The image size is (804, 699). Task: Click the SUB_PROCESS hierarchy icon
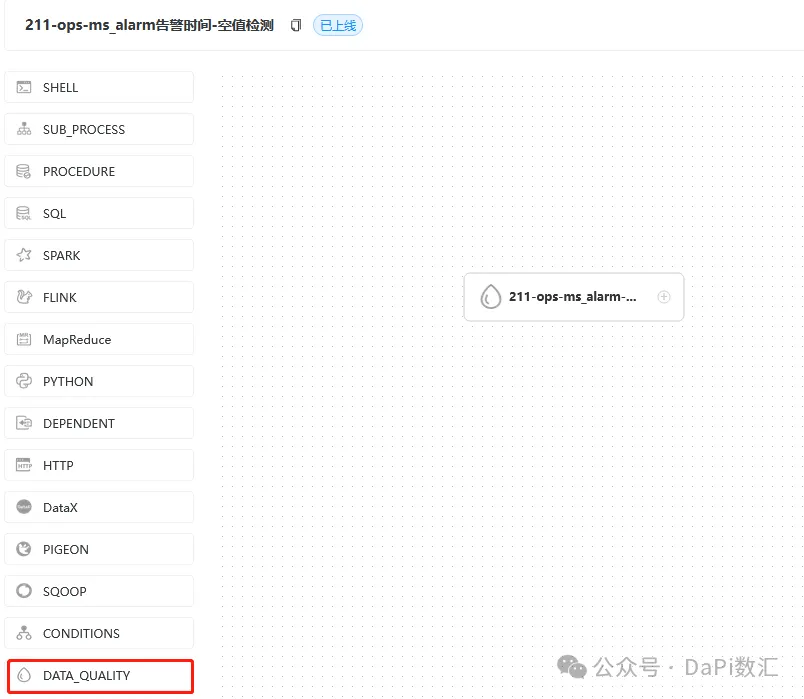(24, 129)
